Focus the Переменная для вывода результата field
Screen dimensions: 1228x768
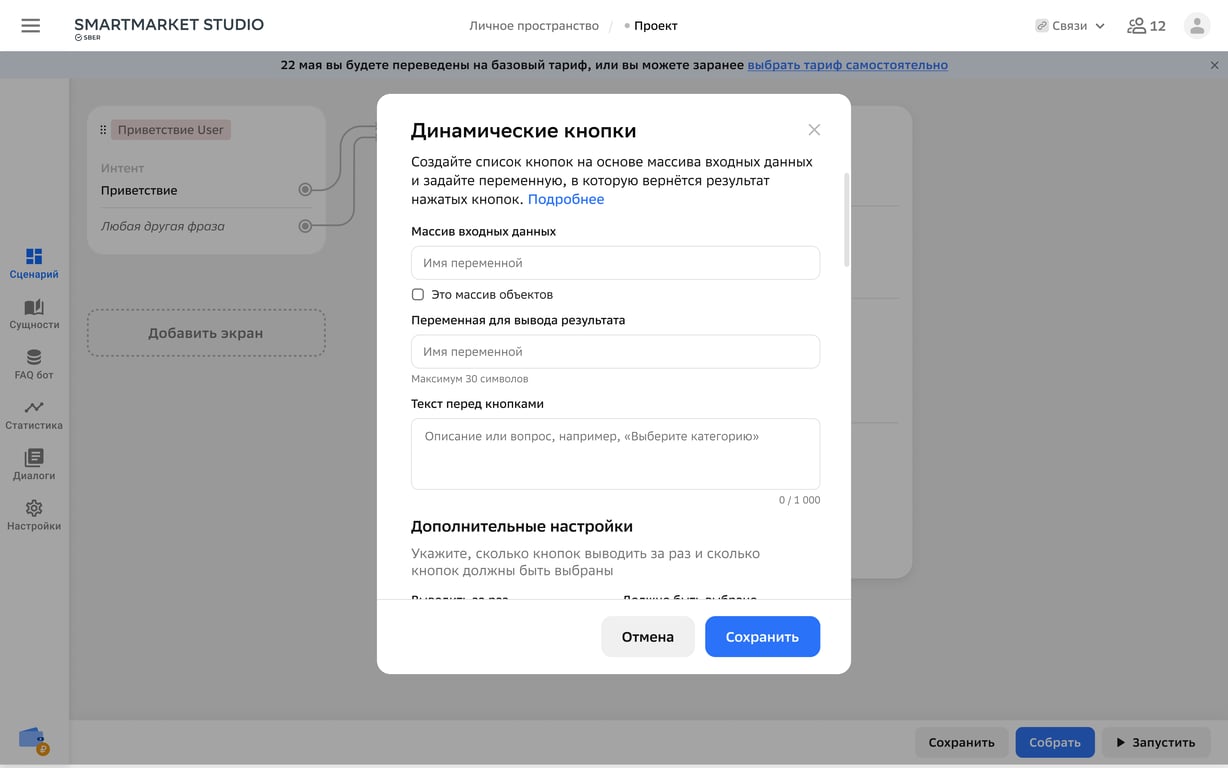tap(615, 352)
